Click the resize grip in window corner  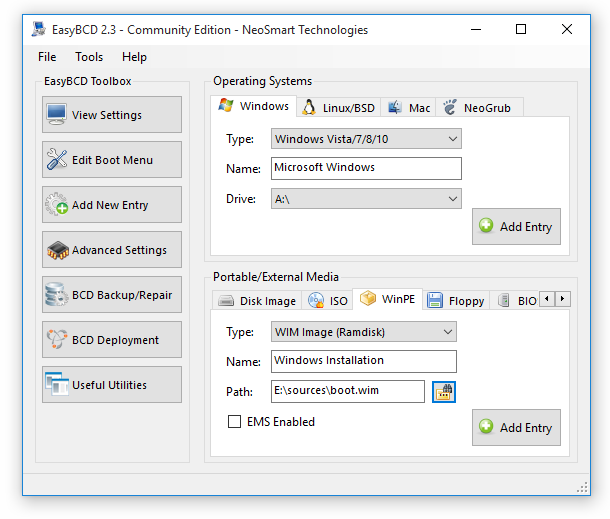(x=582, y=487)
